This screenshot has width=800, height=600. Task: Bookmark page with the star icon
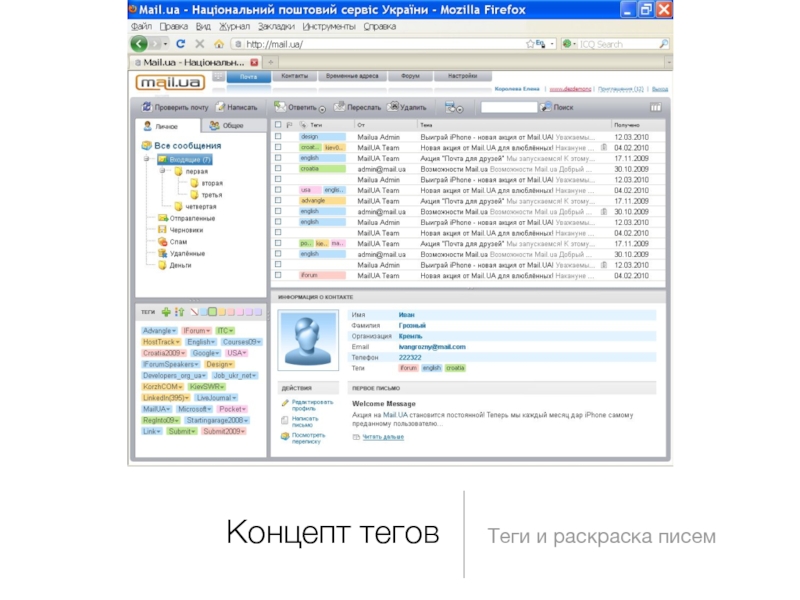(530, 44)
